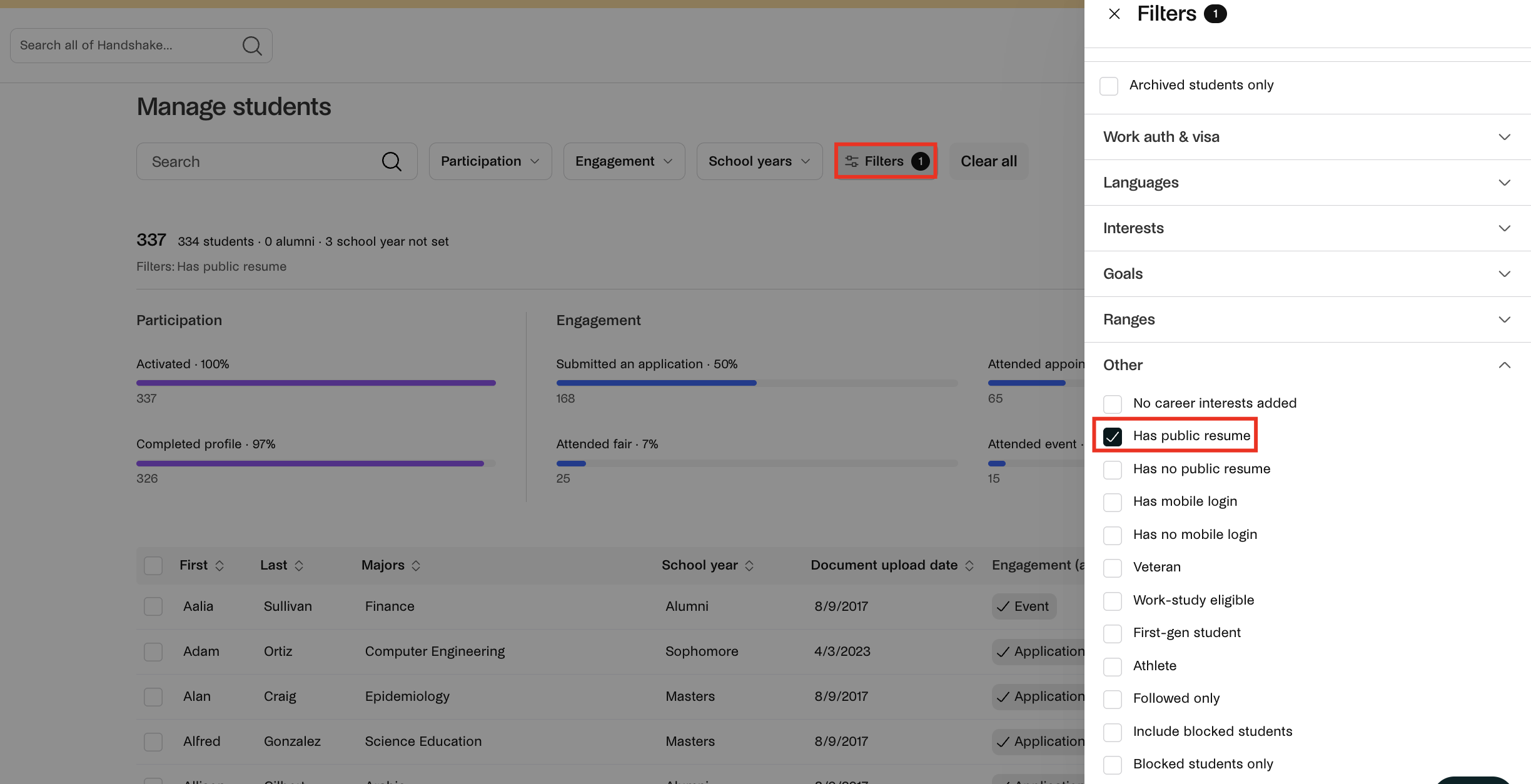Select Adam Ortiz row checkbox

[153, 651]
